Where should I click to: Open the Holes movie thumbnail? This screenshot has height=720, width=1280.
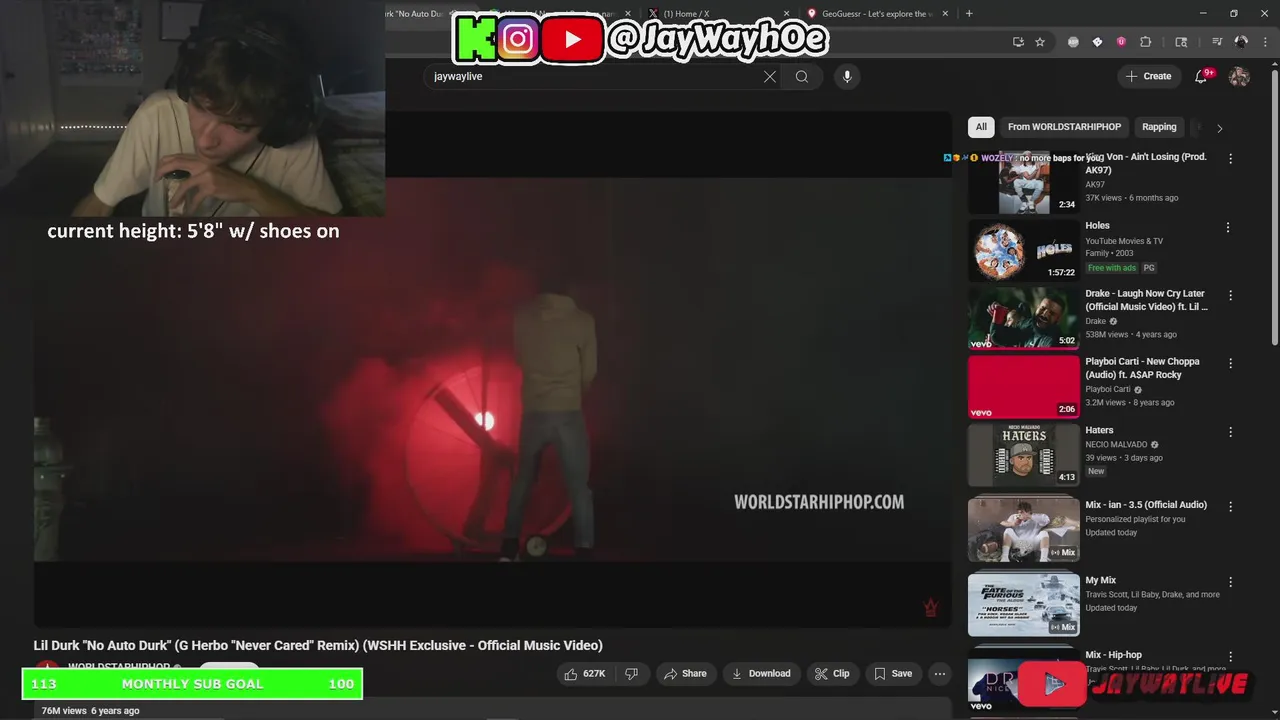(x=1024, y=250)
